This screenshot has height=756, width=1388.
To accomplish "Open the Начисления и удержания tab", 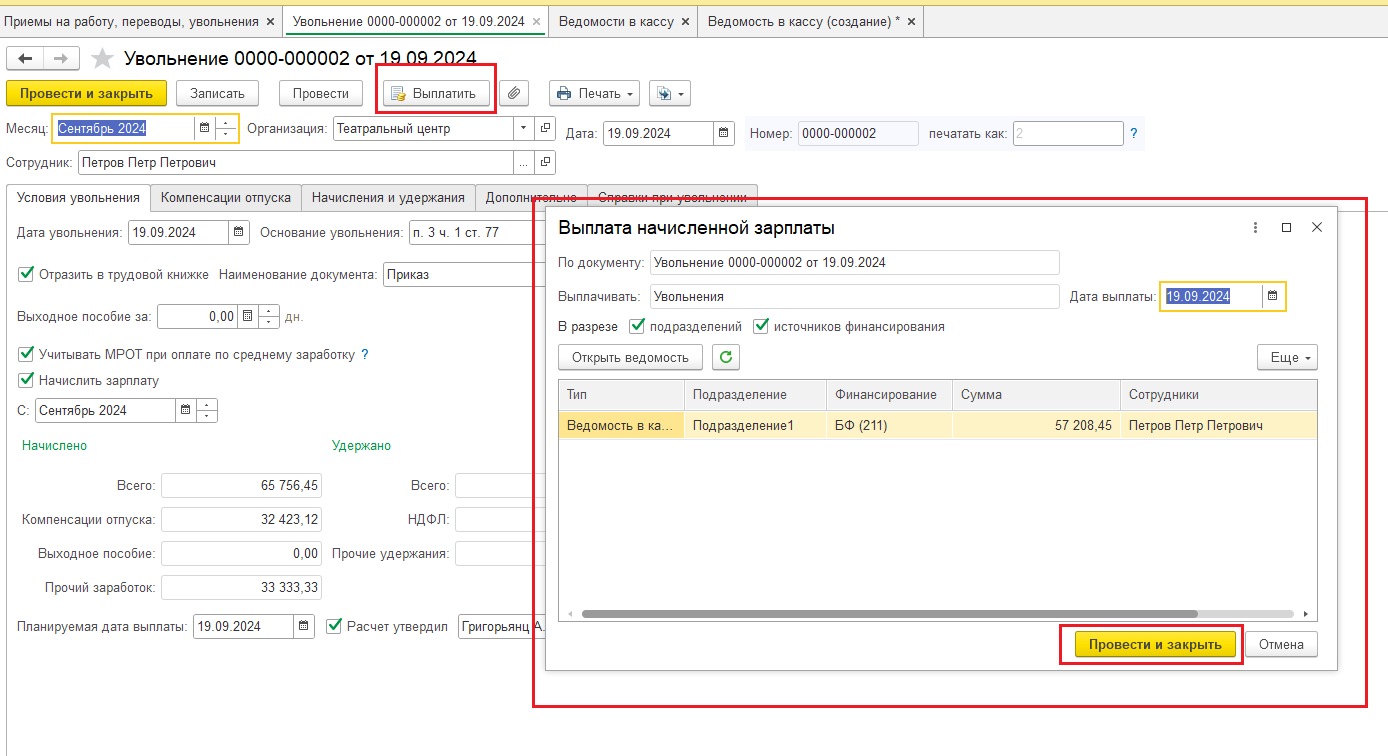I will point(388,198).
